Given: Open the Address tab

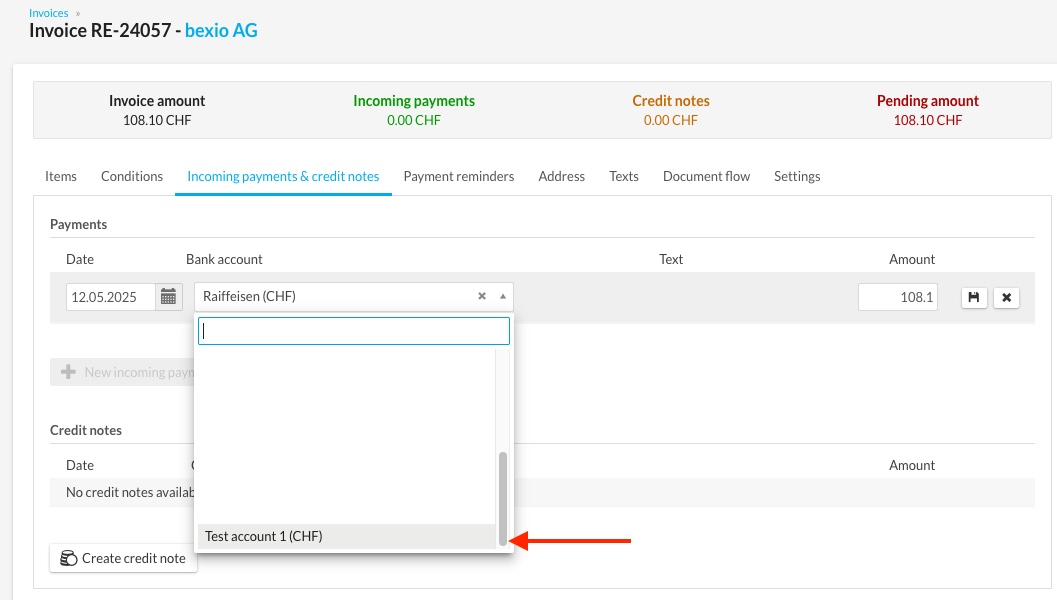Looking at the screenshot, I should click(562, 176).
